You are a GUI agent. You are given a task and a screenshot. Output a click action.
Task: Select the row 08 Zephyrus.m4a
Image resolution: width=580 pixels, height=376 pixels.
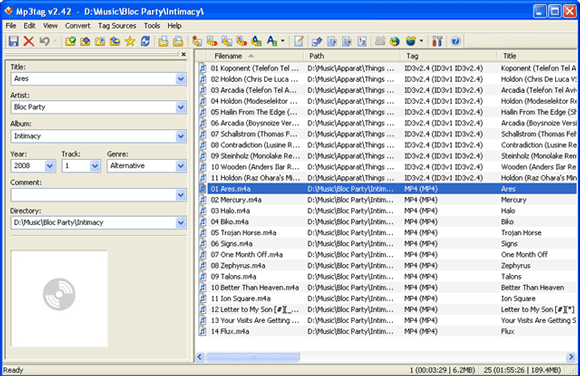point(387,266)
